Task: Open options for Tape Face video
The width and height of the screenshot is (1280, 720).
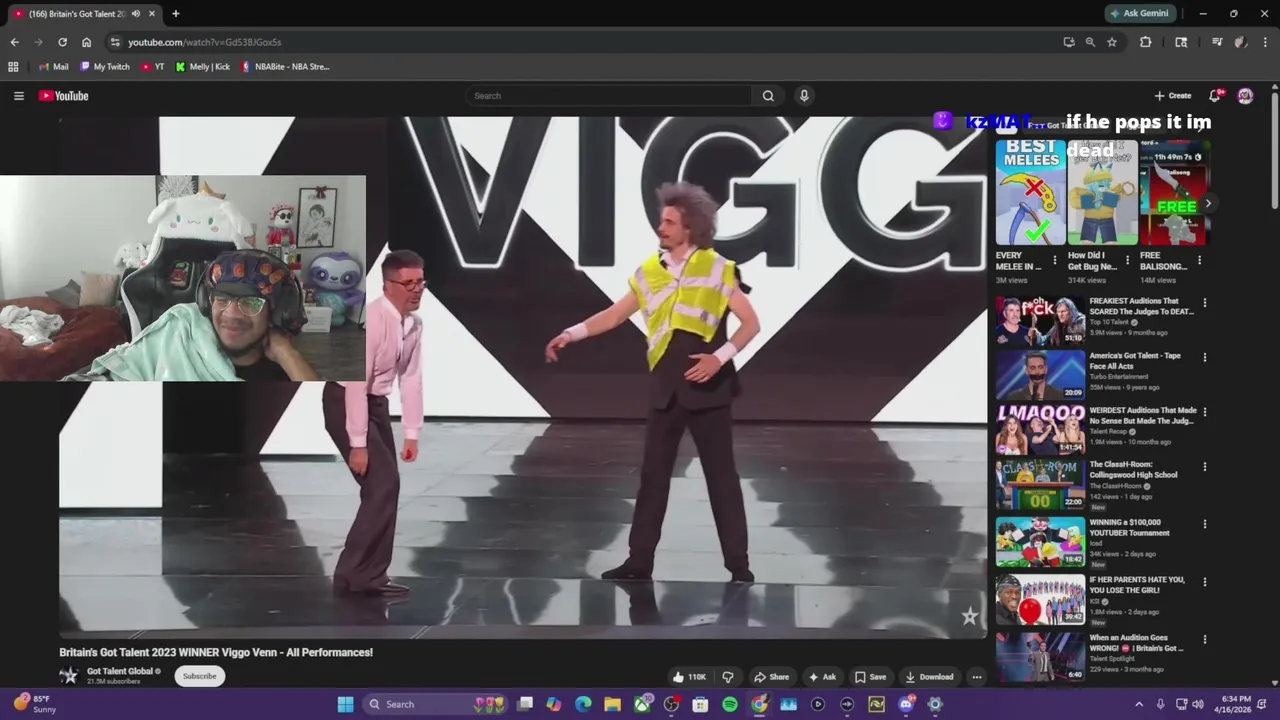Action: click(1204, 357)
